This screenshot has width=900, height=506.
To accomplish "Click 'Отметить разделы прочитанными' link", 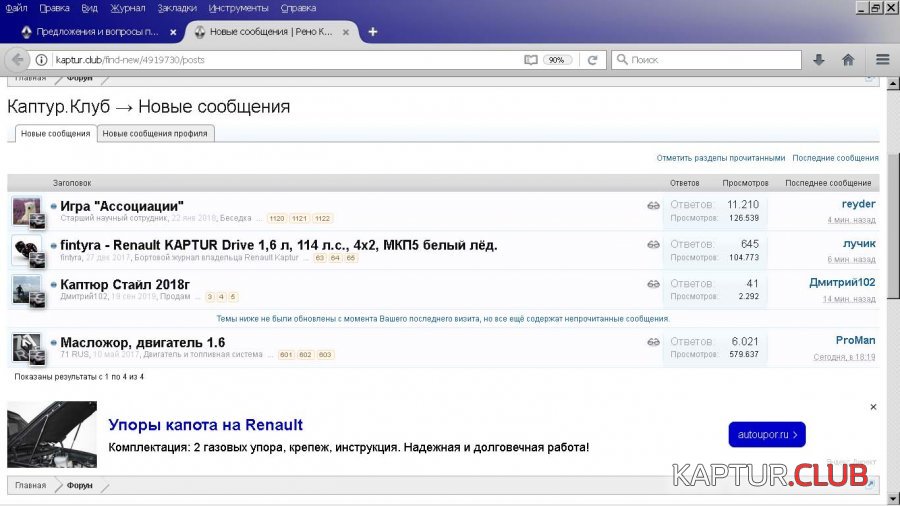I will pyautogui.click(x=720, y=158).
